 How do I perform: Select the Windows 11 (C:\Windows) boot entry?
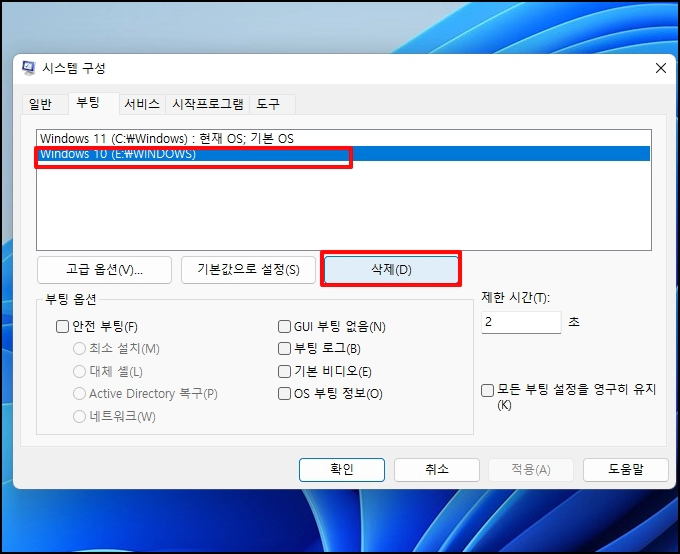[343, 138]
